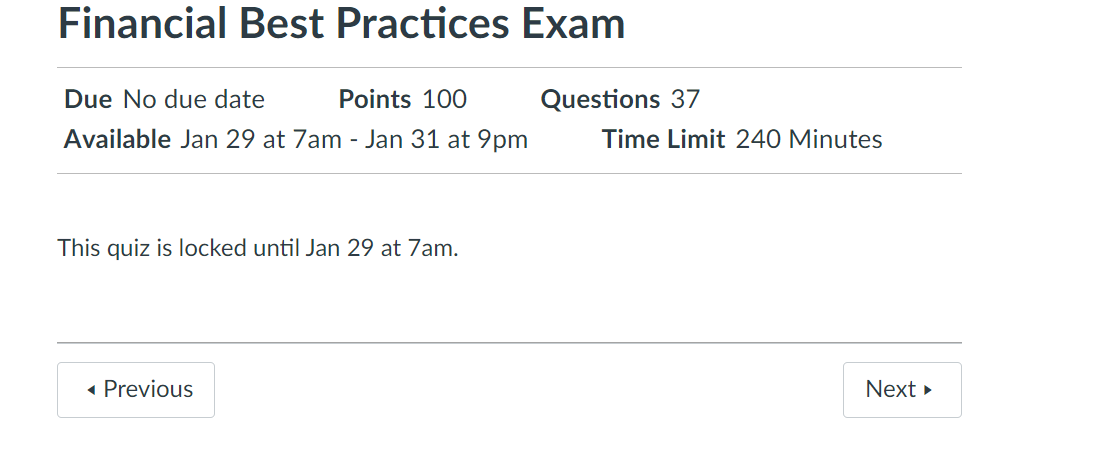Click the left arrow icon in Previous

tap(92, 390)
